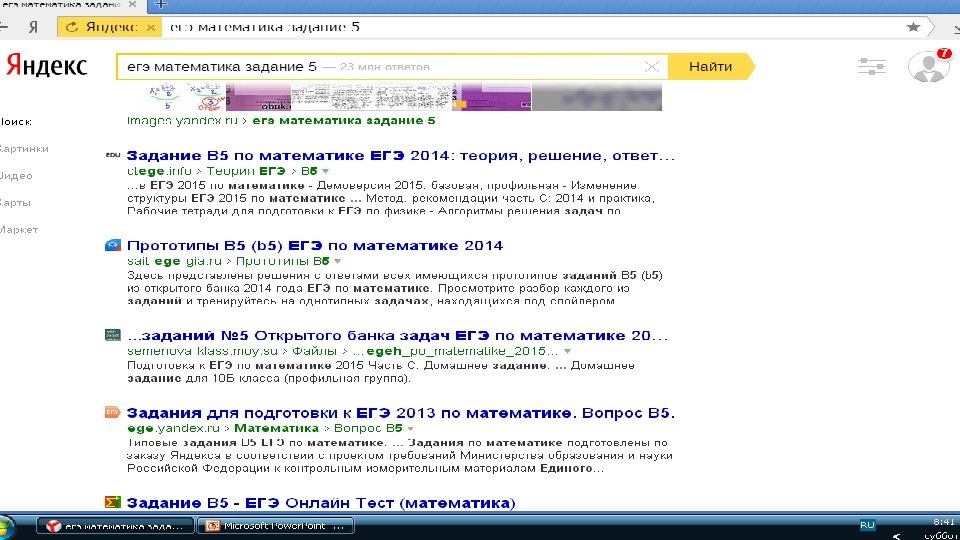The width and height of the screenshot is (960, 540).
Task: Click the Теория ЕГЭ breadcrumb link
Action: tap(246, 171)
